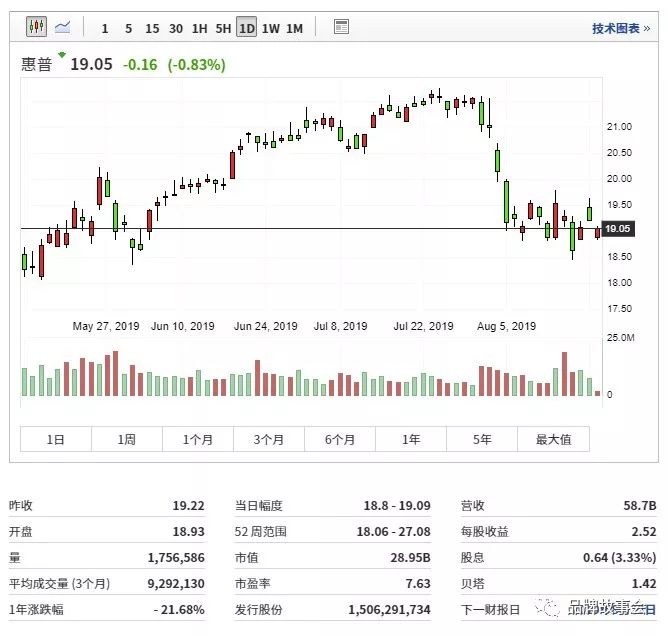Click the 19.05 current price marker
668x636 pixels.
click(x=618, y=229)
